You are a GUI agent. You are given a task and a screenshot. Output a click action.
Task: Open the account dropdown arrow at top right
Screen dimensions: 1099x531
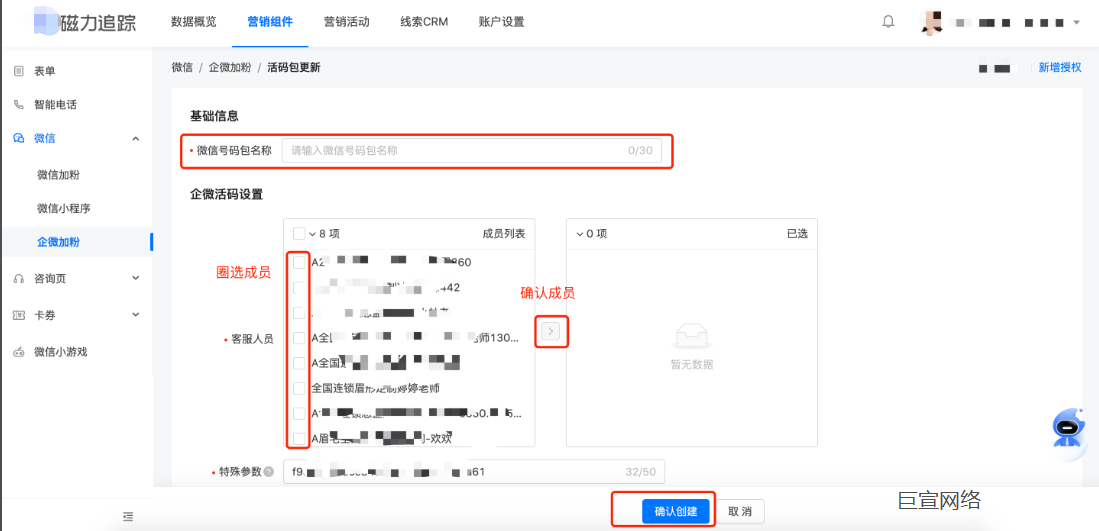(x=1077, y=22)
